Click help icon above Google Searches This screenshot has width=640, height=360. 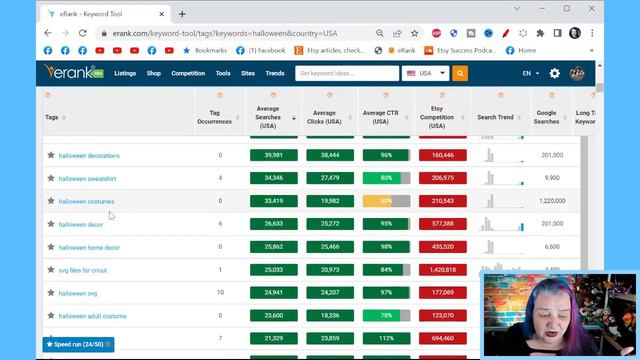click(x=552, y=95)
